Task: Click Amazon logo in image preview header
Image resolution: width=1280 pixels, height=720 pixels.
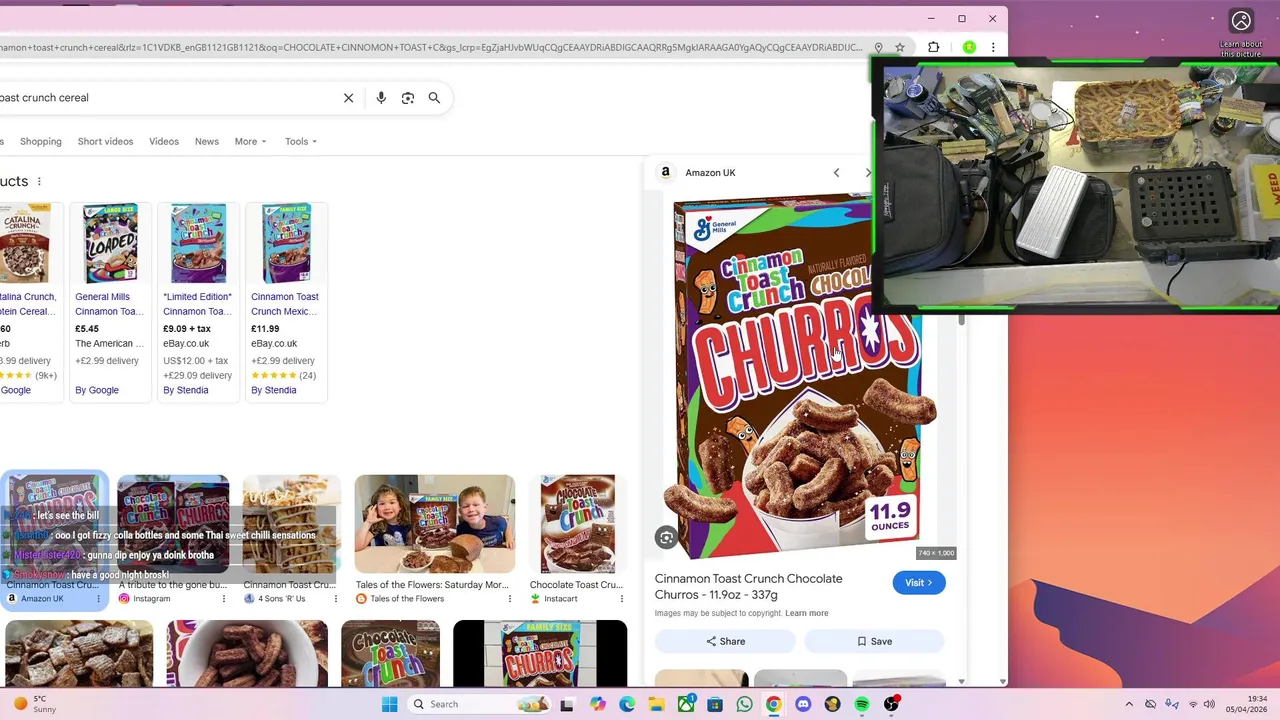Action: (x=666, y=172)
